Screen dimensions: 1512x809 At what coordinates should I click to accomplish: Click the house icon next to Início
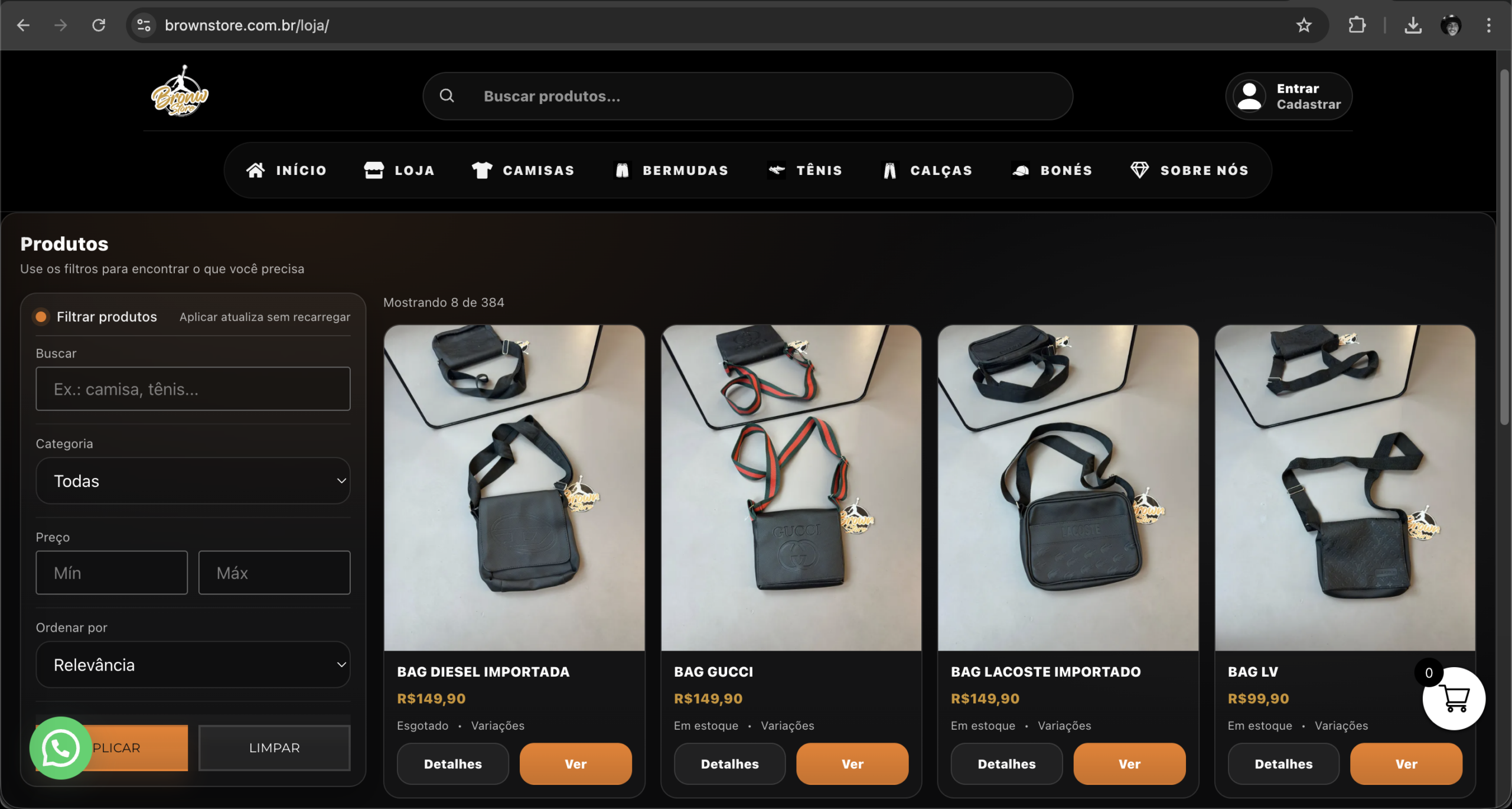[x=256, y=170]
